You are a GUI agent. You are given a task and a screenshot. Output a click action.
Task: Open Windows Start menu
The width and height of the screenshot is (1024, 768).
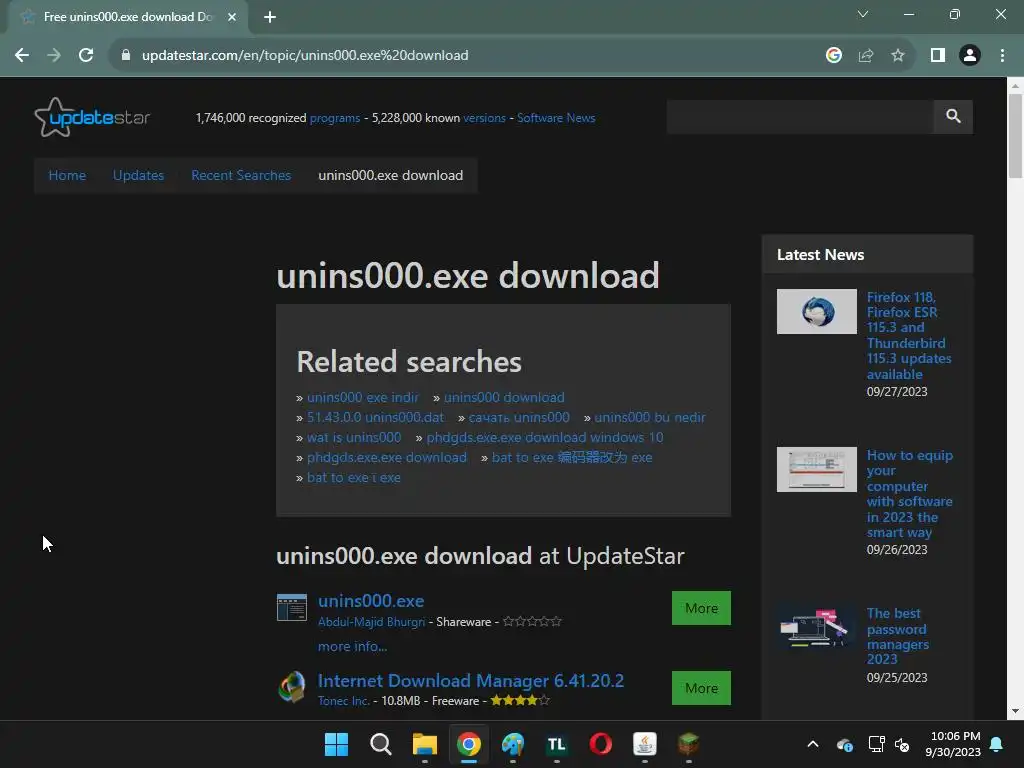pos(336,744)
